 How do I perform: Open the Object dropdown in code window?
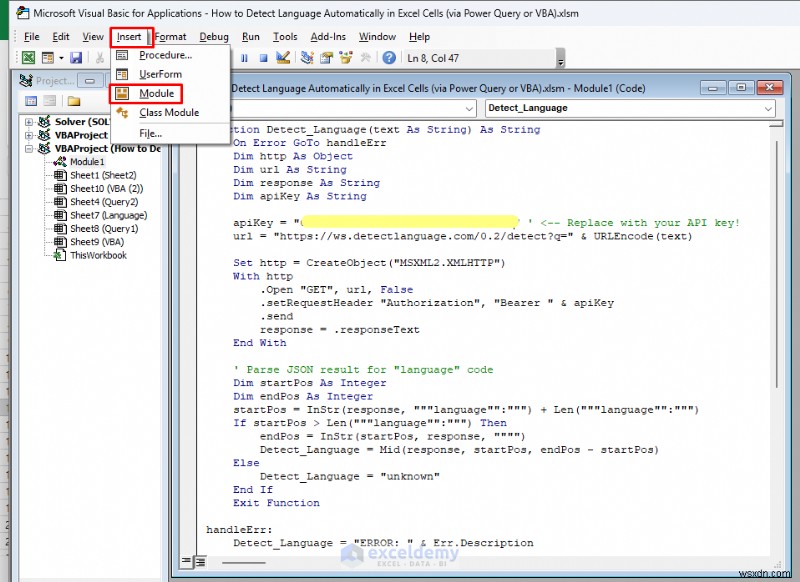pyautogui.click(x=469, y=108)
